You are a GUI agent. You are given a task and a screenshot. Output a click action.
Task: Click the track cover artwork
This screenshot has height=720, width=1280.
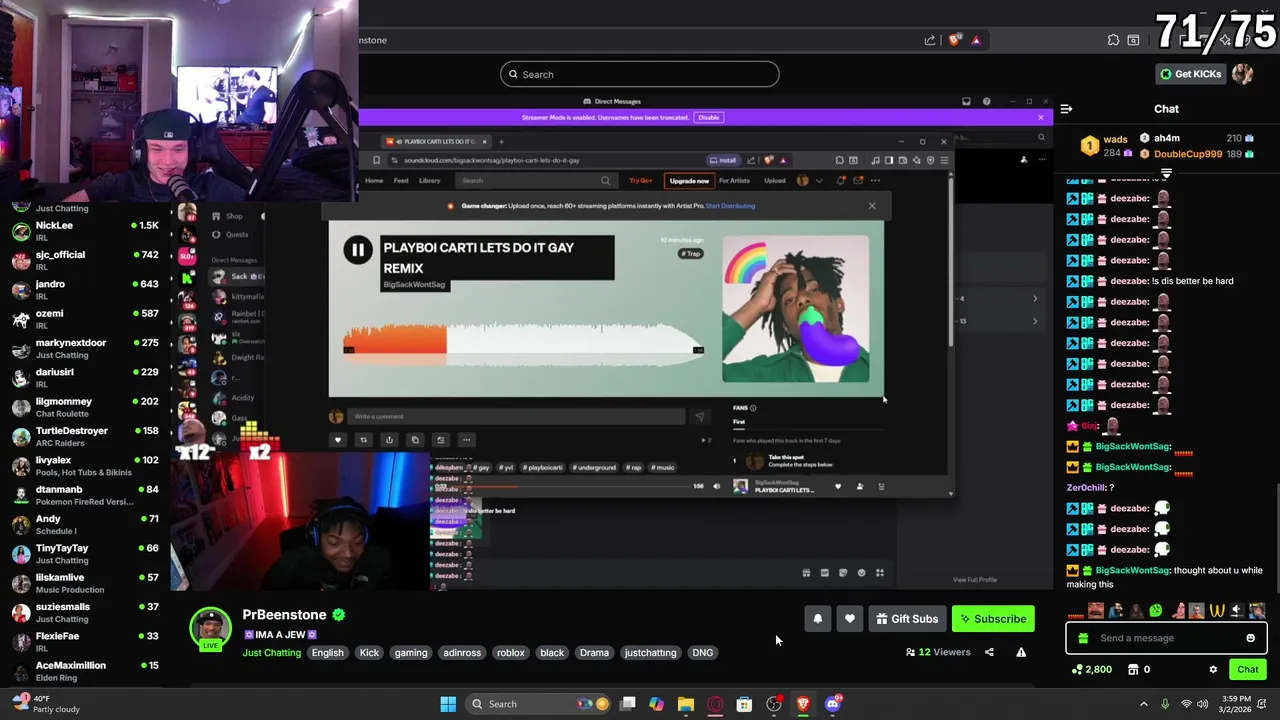click(796, 309)
